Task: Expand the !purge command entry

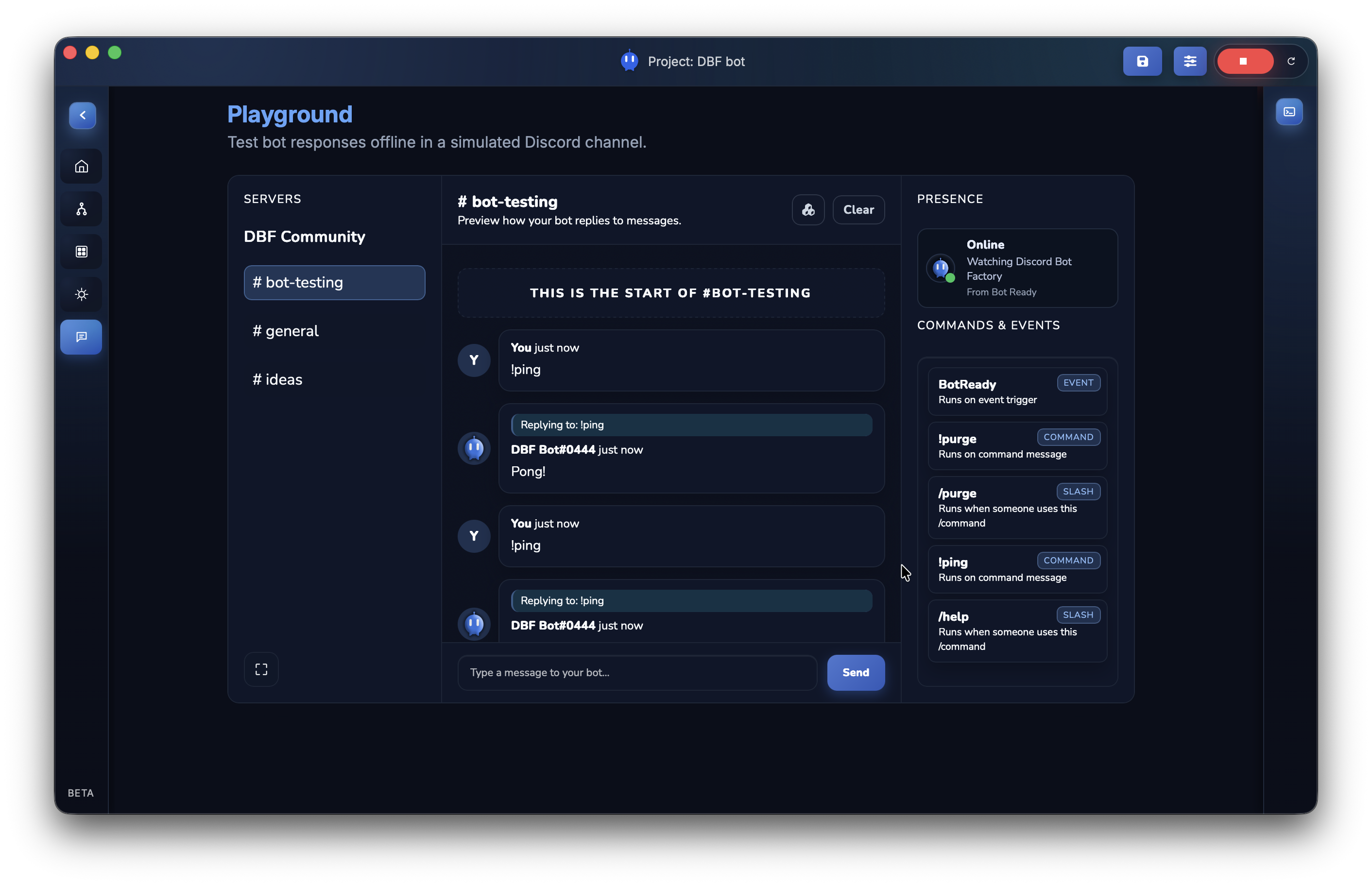Action: tap(1016, 446)
